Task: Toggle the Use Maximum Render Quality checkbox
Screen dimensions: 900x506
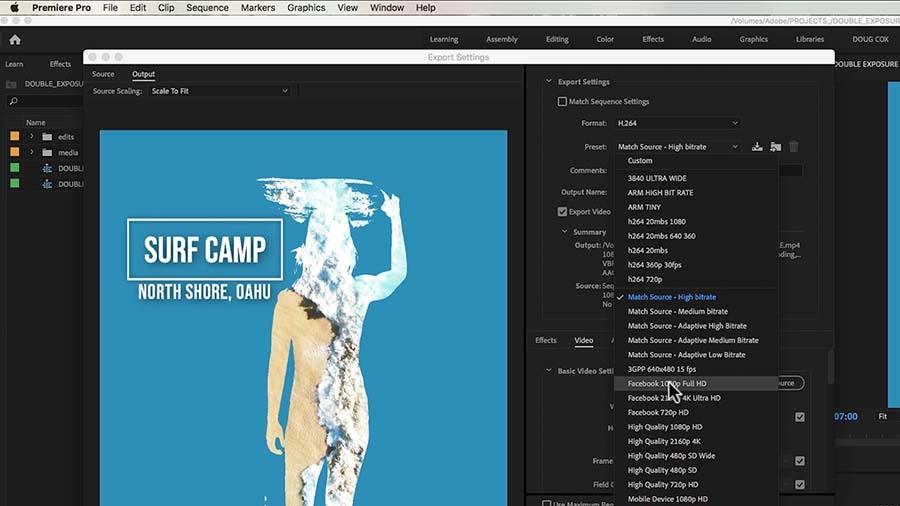Action: pos(546,503)
